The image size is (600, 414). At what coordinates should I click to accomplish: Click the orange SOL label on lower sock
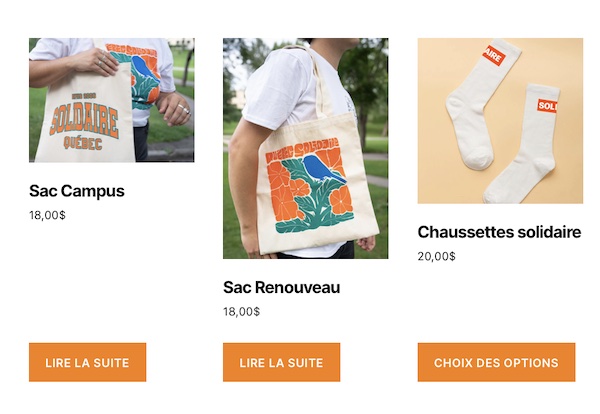click(x=547, y=106)
